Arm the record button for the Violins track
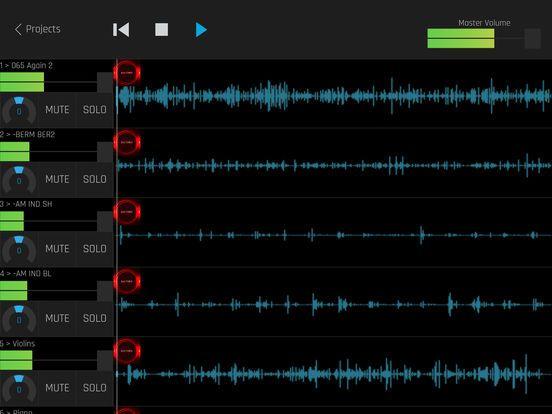 click(127, 351)
